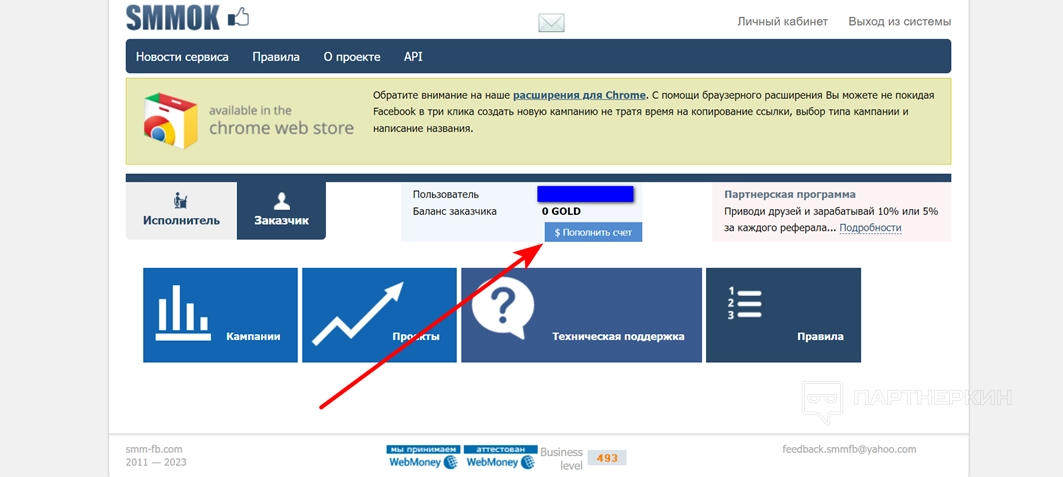Open О проекте in the navigation bar
The image size is (1063, 477).
click(x=352, y=57)
